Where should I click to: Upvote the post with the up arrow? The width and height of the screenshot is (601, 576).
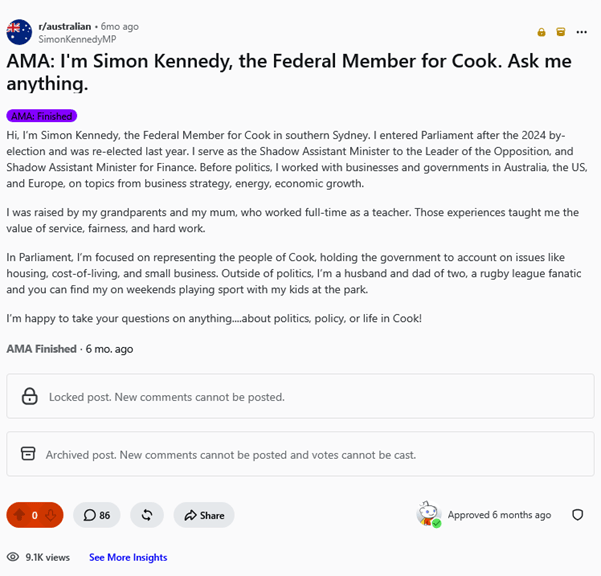(20, 515)
